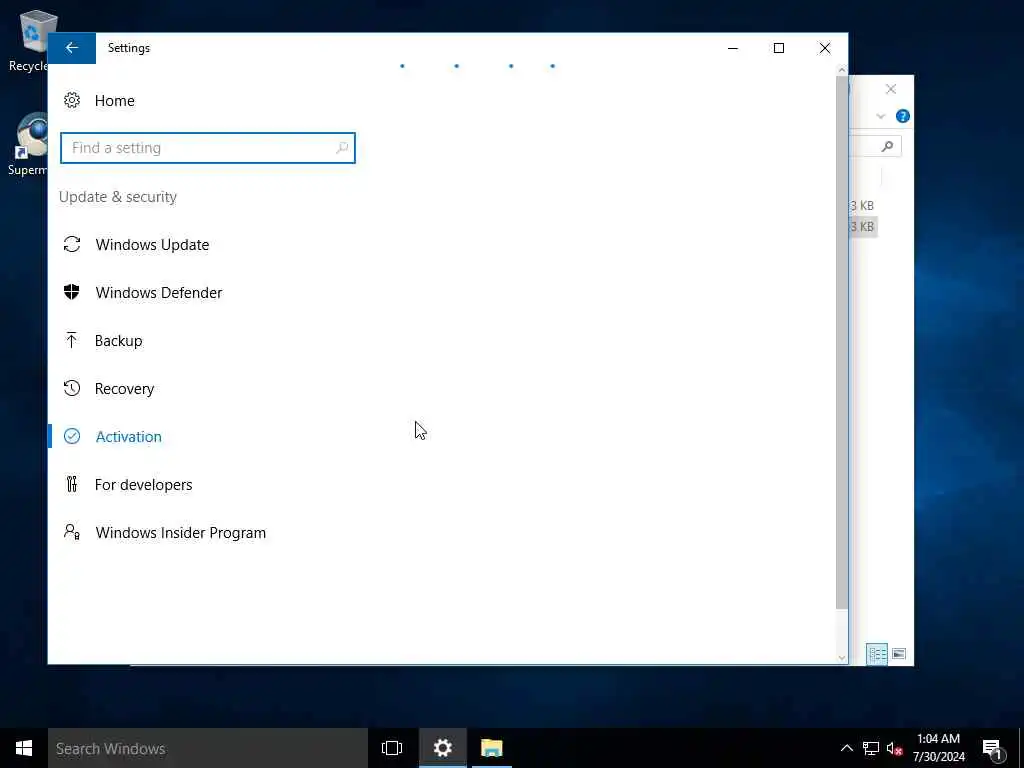Click the scroll-down arrow in Settings window
Screen dimensions: 1024x768
pos(841,658)
